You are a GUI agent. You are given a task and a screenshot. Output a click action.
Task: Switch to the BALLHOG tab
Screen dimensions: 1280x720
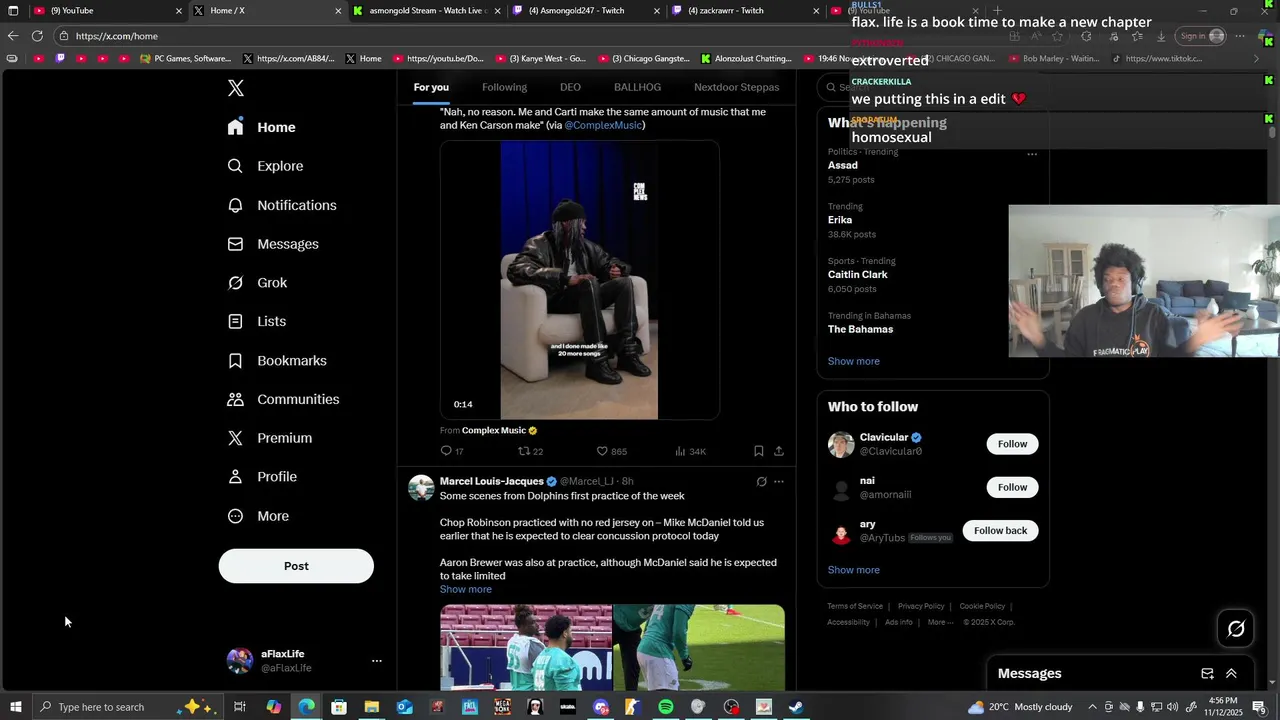pos(637,87)
